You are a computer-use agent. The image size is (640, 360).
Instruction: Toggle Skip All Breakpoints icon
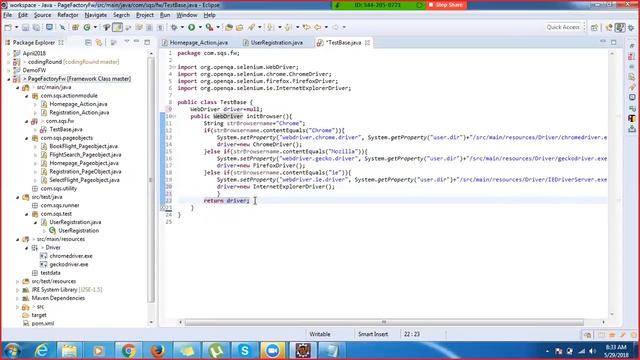(62, 27)
